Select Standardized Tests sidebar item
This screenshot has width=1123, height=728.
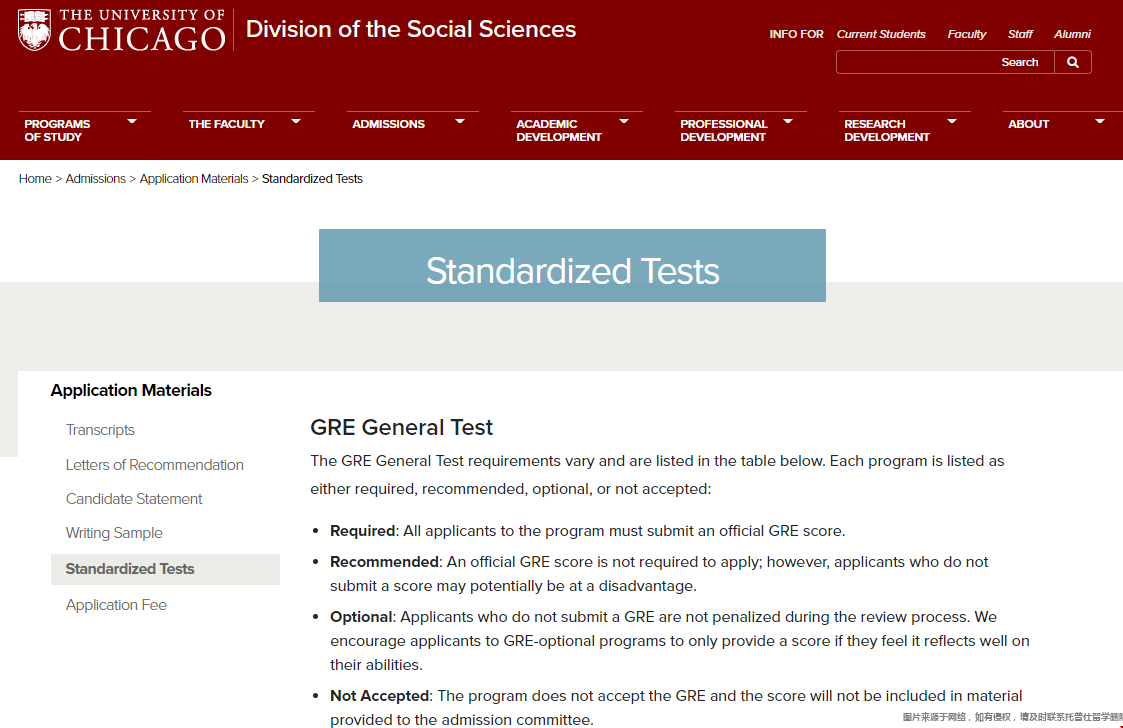click(x=165, y=569)
